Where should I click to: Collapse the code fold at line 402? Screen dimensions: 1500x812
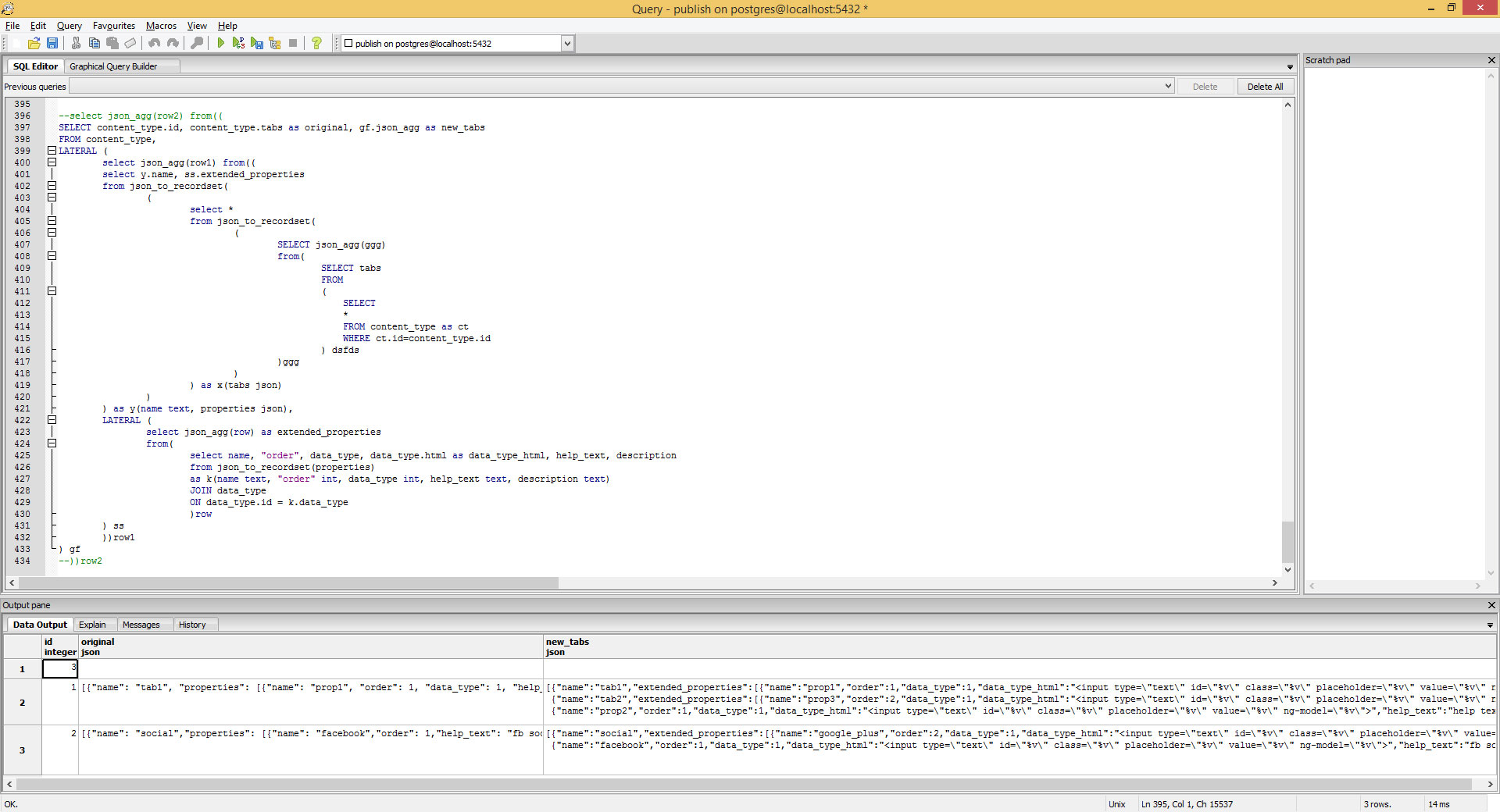point(52,186)
